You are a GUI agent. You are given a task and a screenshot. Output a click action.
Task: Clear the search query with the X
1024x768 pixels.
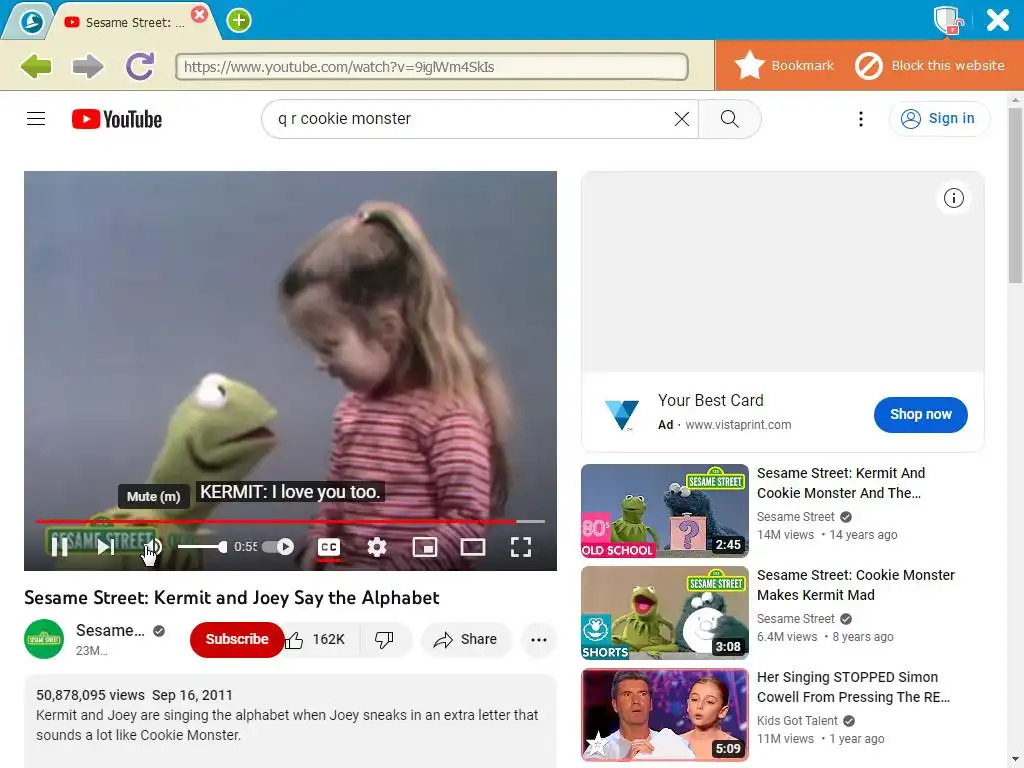[x=682, y=119]
